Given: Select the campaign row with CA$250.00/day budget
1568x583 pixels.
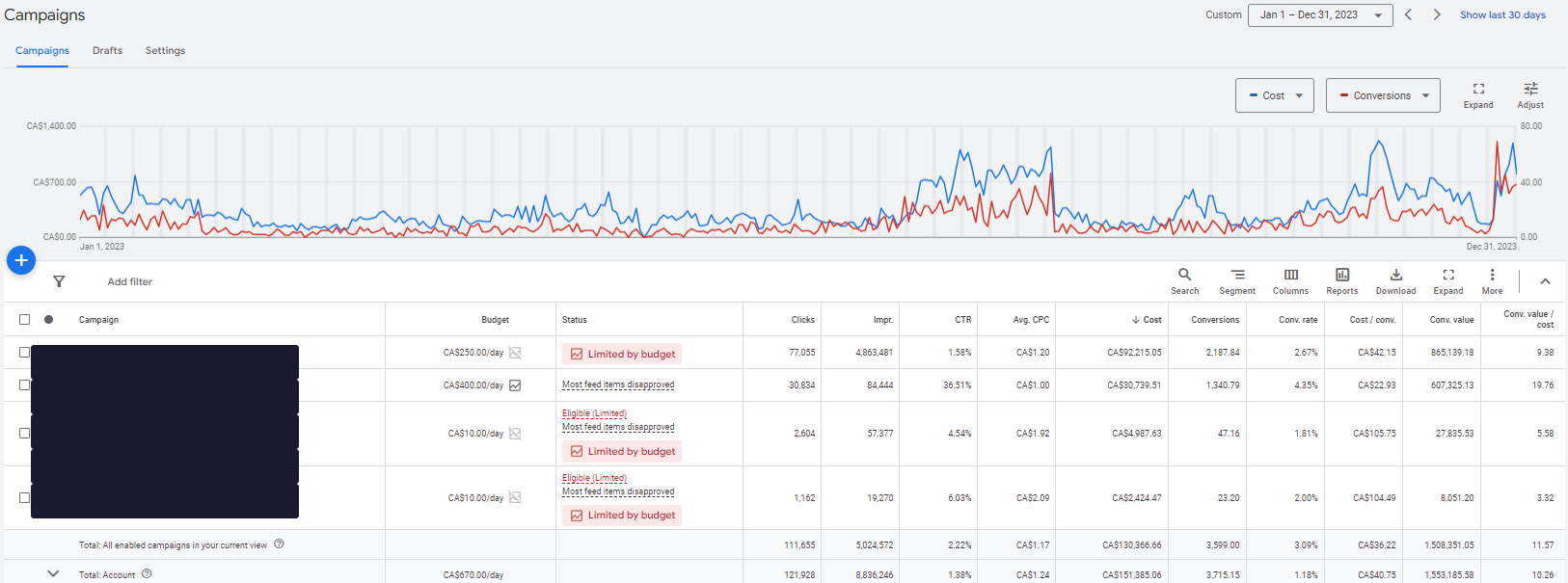Looking at the screenshot, I should tap(24, 353).
